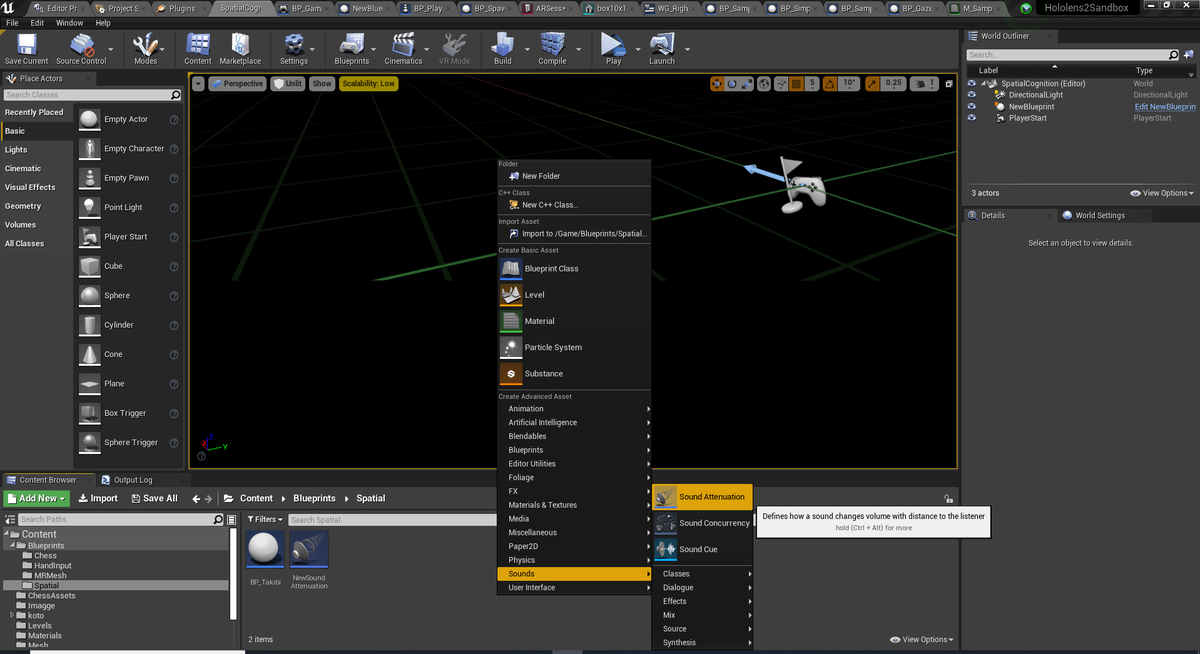Screen dimensions: 1200x654
Task: Open the Show menu in viewport
Action: coord(322,83)
